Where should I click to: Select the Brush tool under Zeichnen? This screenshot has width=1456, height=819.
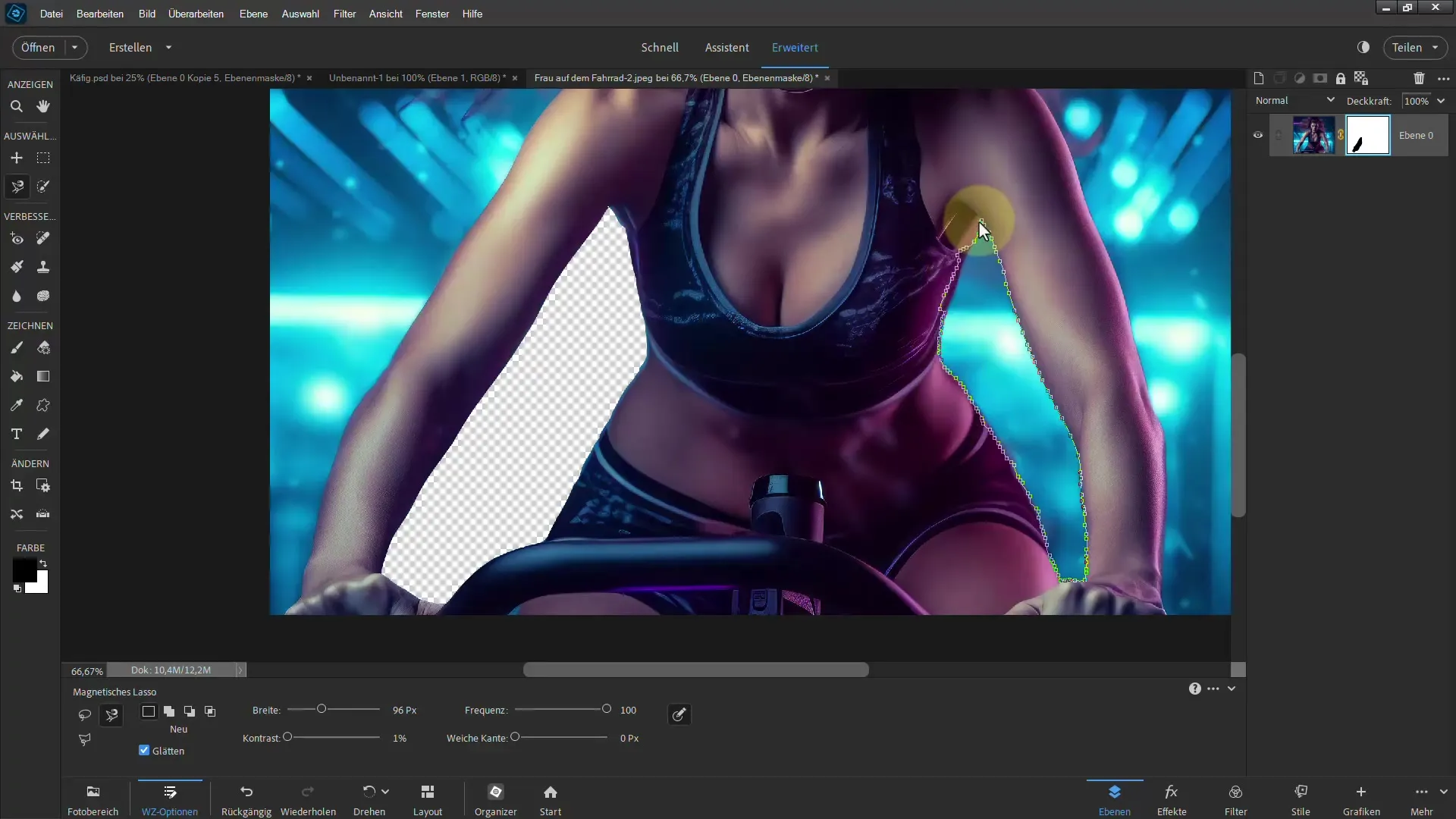pyautogui.click(x=16, y=348)
